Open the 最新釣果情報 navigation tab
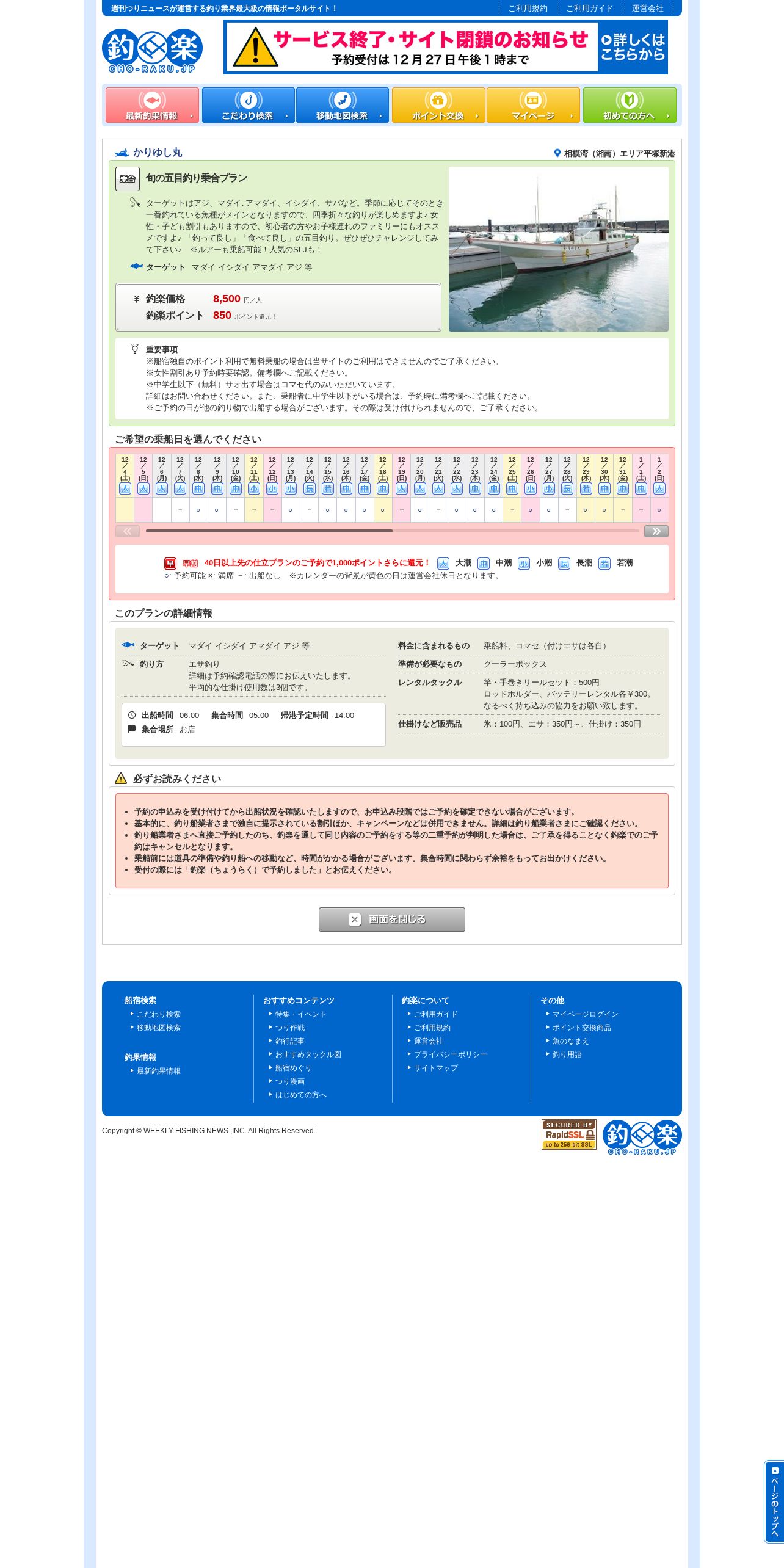This screenshot has width=784, height=1568. (152, 105)
